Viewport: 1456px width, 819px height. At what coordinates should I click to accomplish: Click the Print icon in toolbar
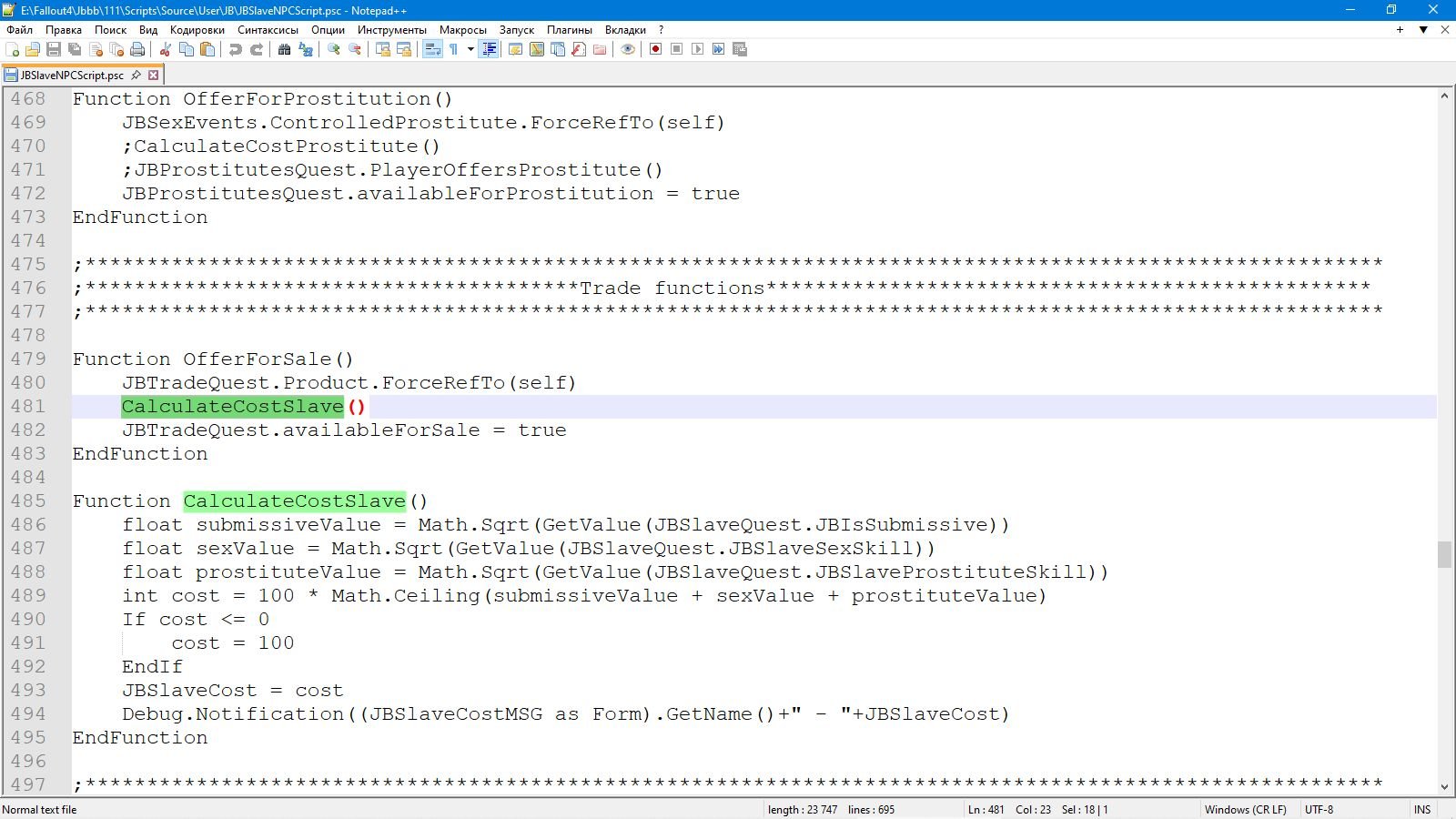pyautogui.click(x=137, y=49)
